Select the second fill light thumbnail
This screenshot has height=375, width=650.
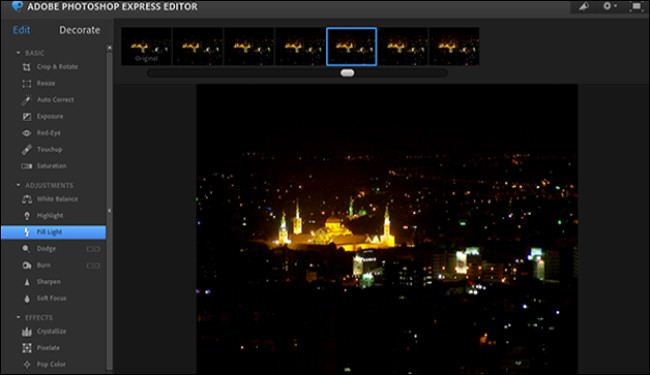(x=198, y=46)
